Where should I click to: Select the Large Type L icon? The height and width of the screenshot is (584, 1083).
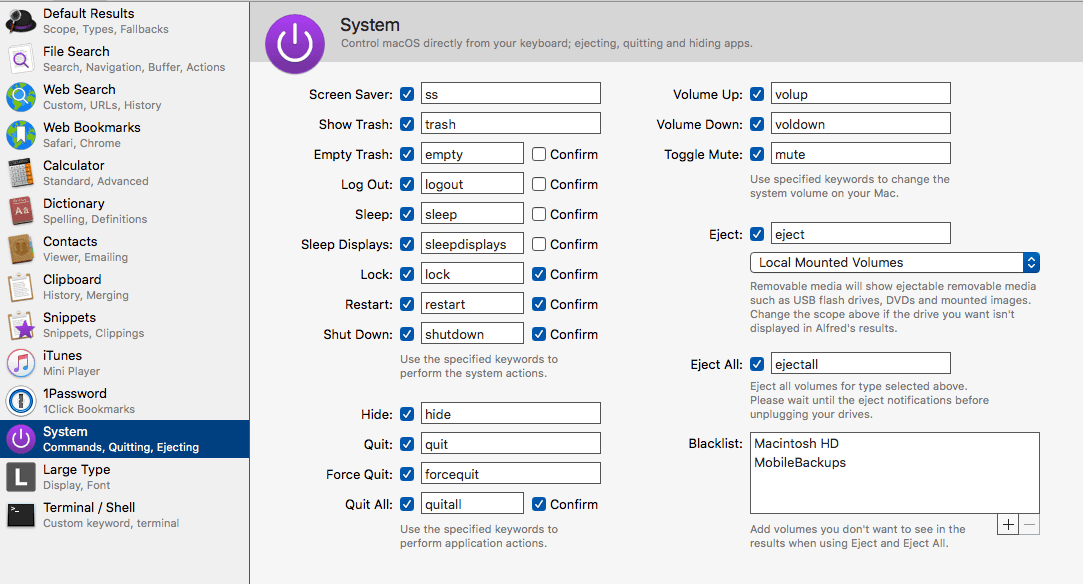tap(21, 476)
